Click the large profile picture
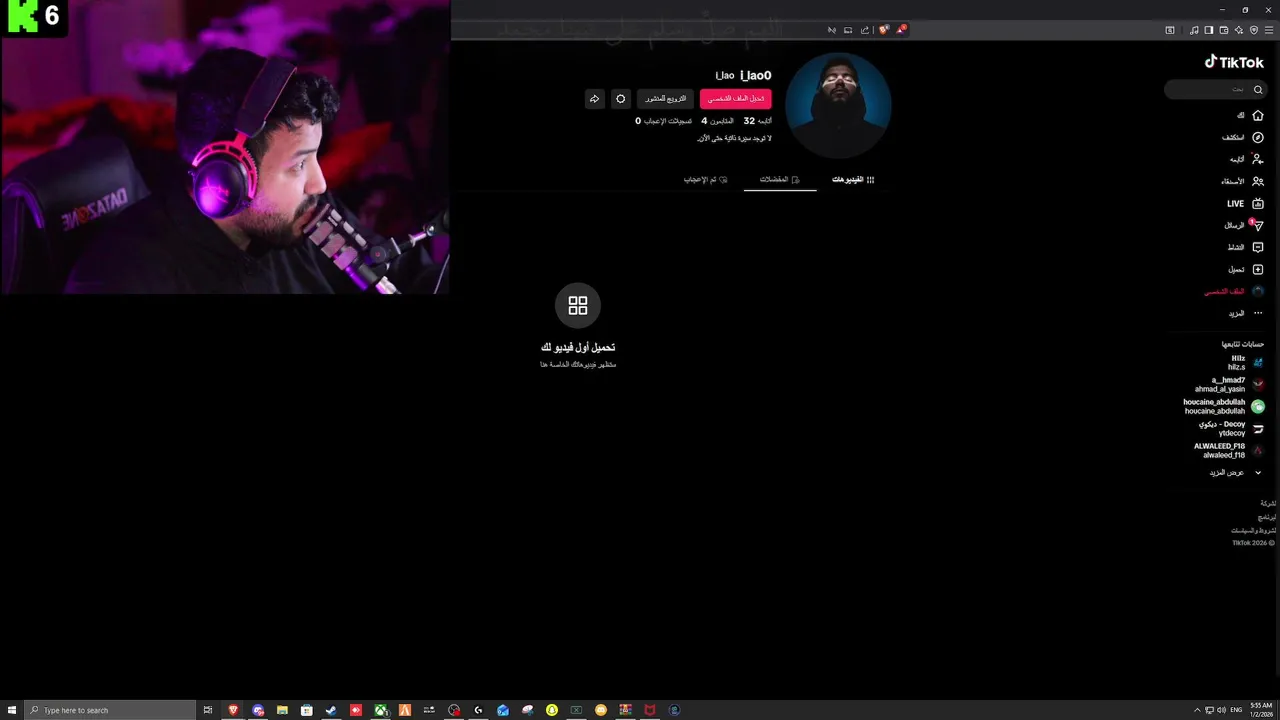Viewport: 1280px width, 720px height. pyautogui.click(x=838, y=105)
